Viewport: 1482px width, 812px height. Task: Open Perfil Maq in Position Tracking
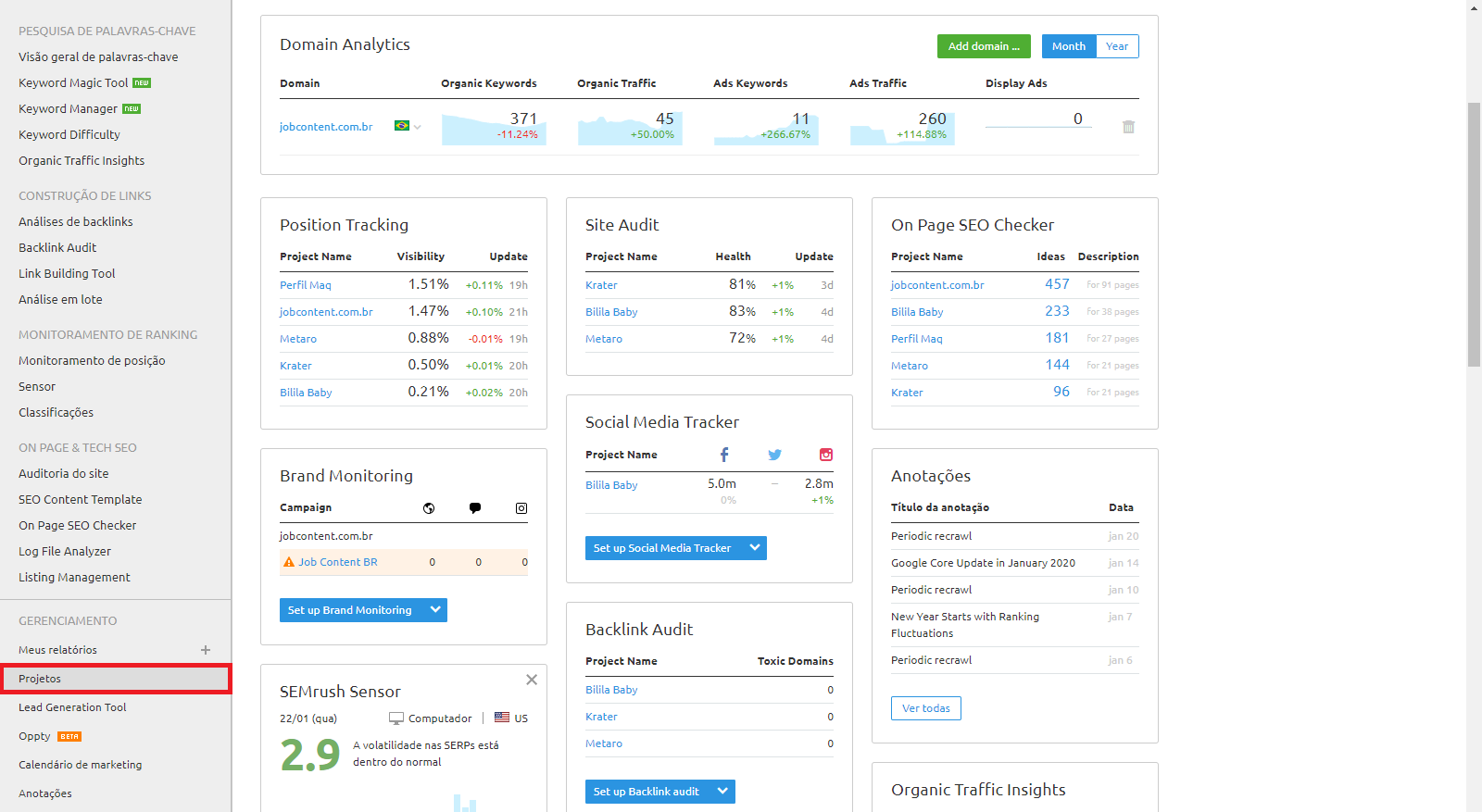tap(306, 285)
